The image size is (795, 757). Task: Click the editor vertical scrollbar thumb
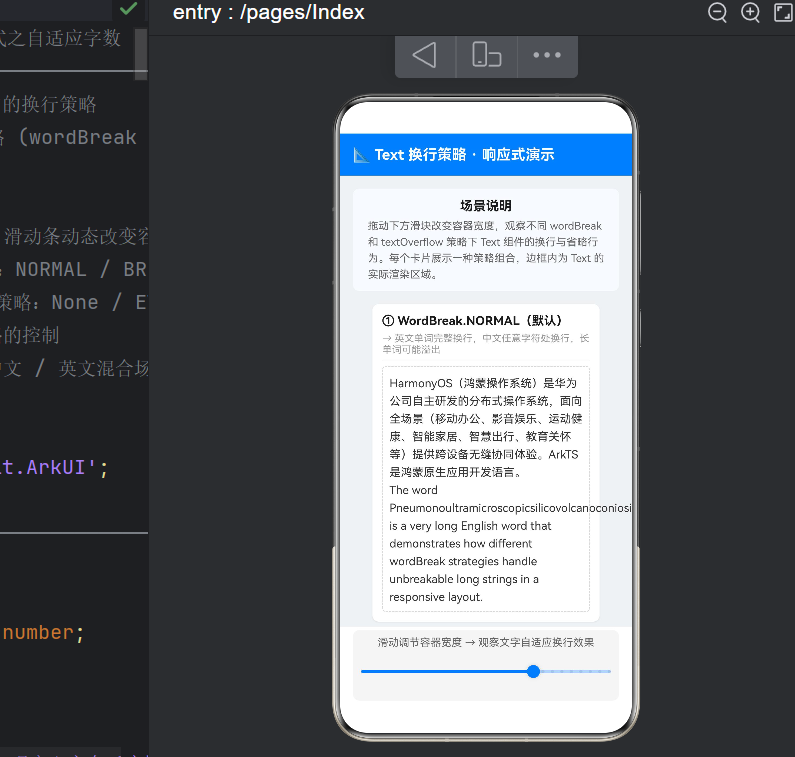coord(141,54)
